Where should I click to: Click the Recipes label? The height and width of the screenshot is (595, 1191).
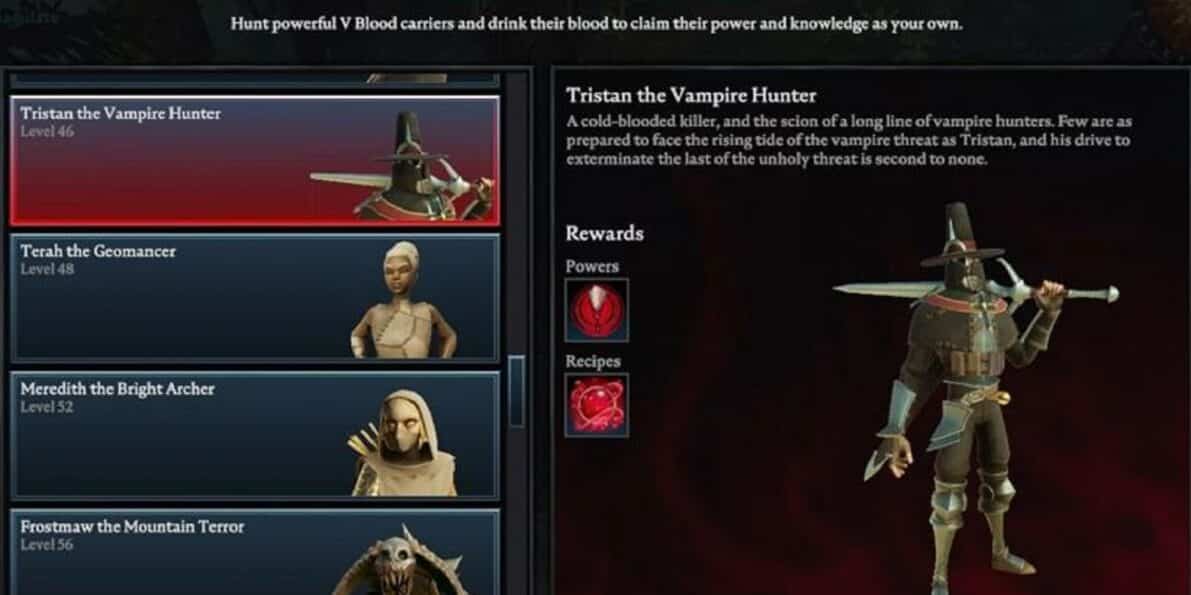pos(592,362)
